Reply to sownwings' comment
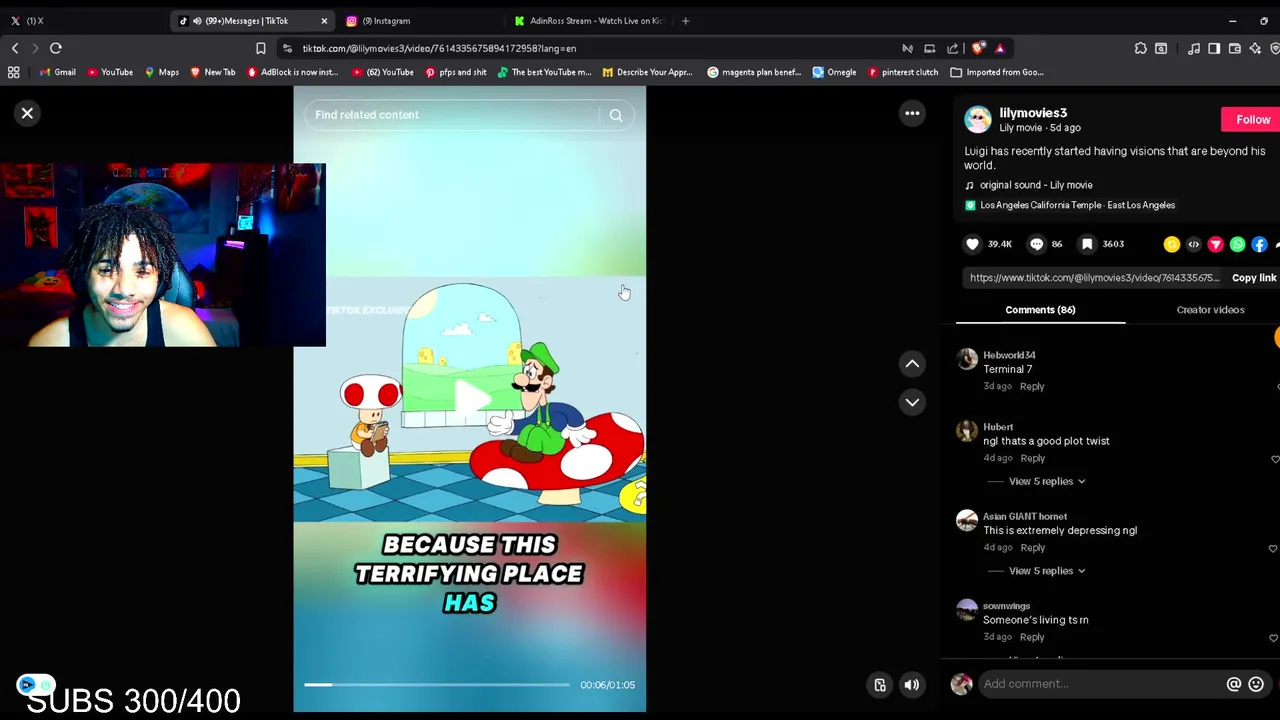 tap(1032, 637)
